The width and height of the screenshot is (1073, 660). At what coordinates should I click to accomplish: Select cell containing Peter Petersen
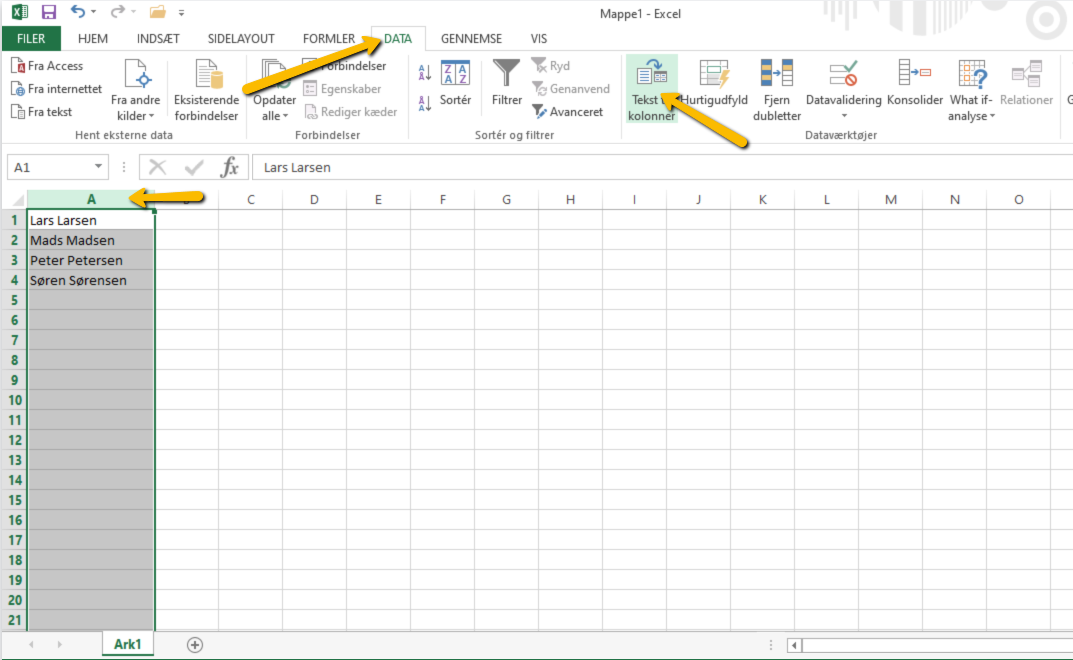point(90,260)
